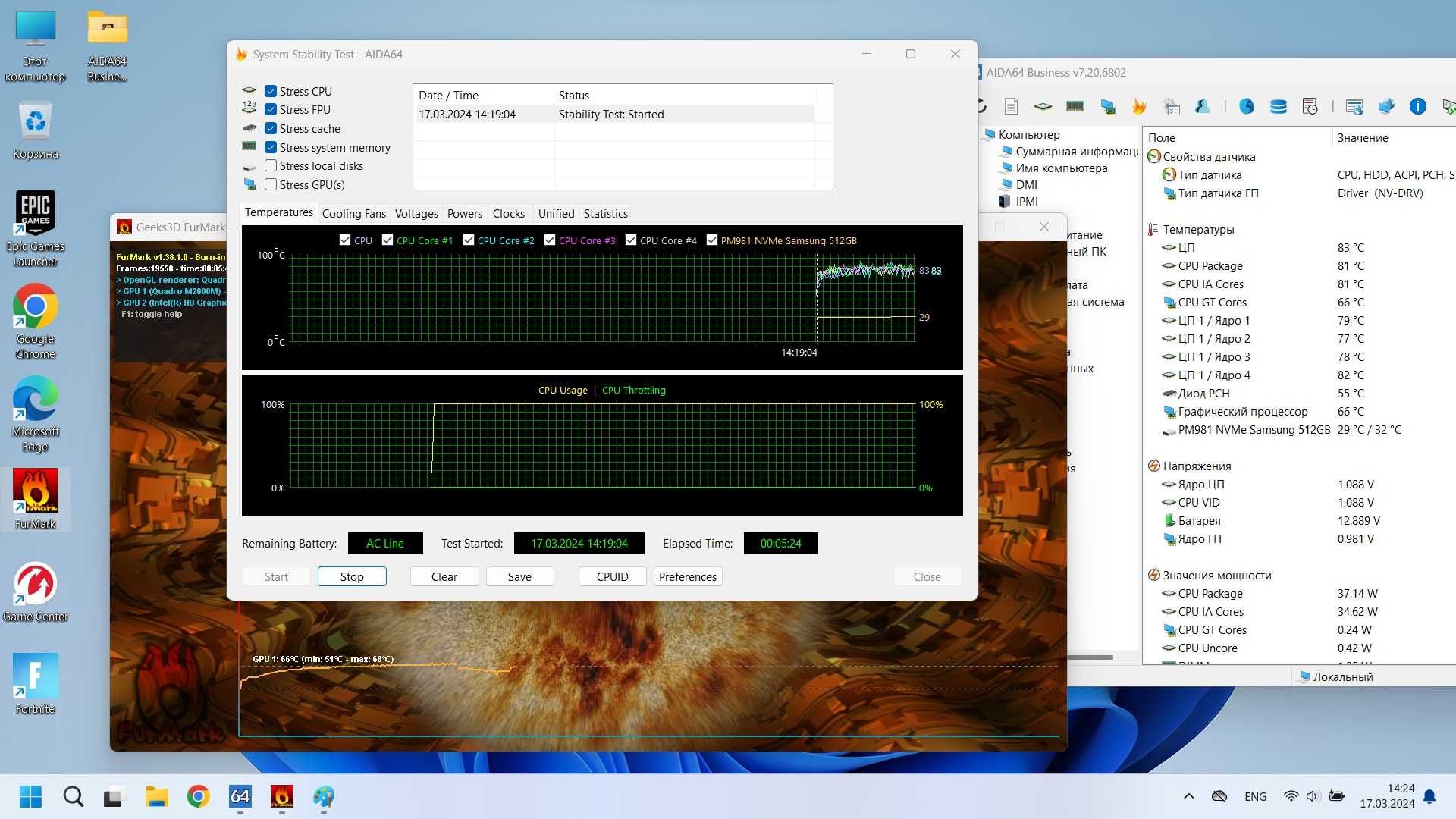Screen dimensions: 1456x819
Task: Click the Clear button
Action: point(444,576)
